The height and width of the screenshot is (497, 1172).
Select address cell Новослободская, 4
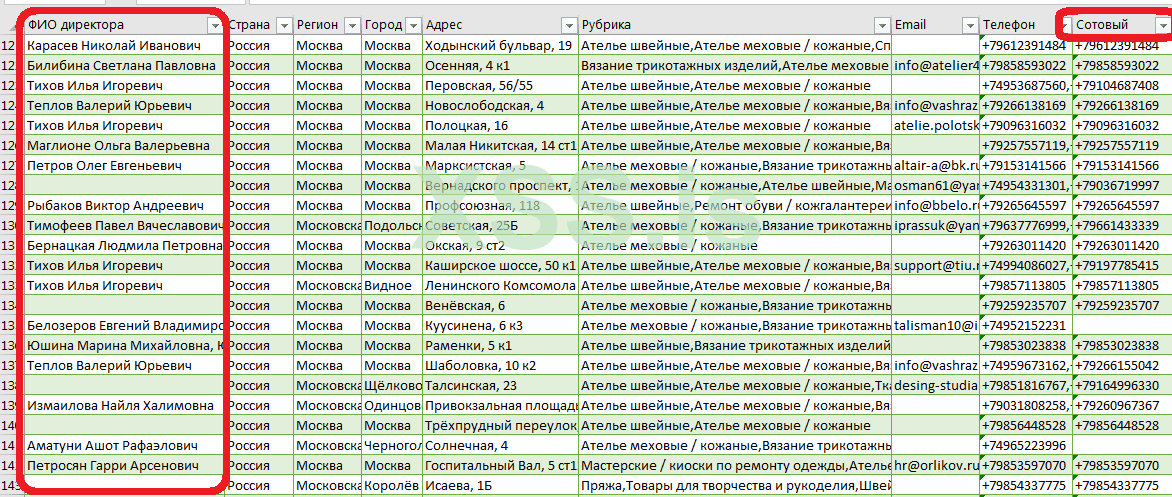coord(500,105)
